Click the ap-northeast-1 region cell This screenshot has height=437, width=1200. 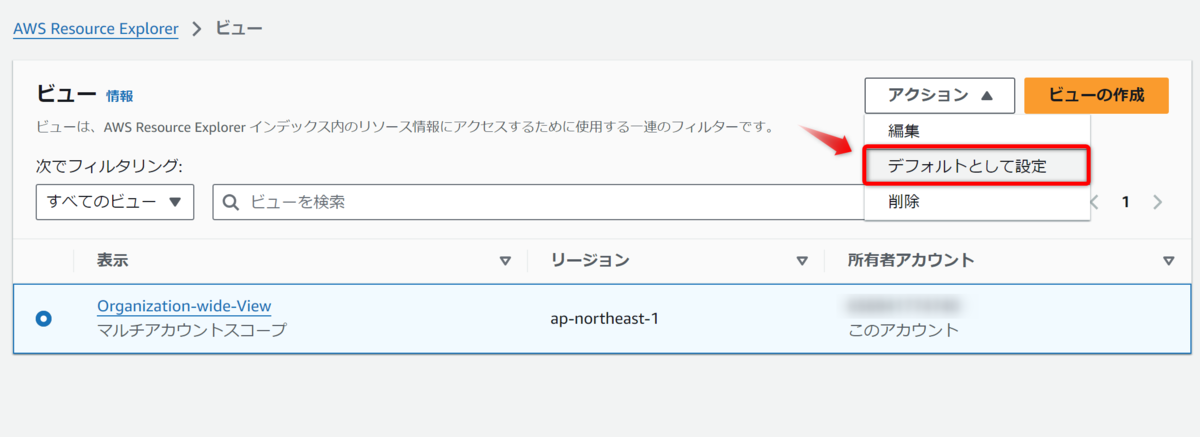(x=604, y=319)
